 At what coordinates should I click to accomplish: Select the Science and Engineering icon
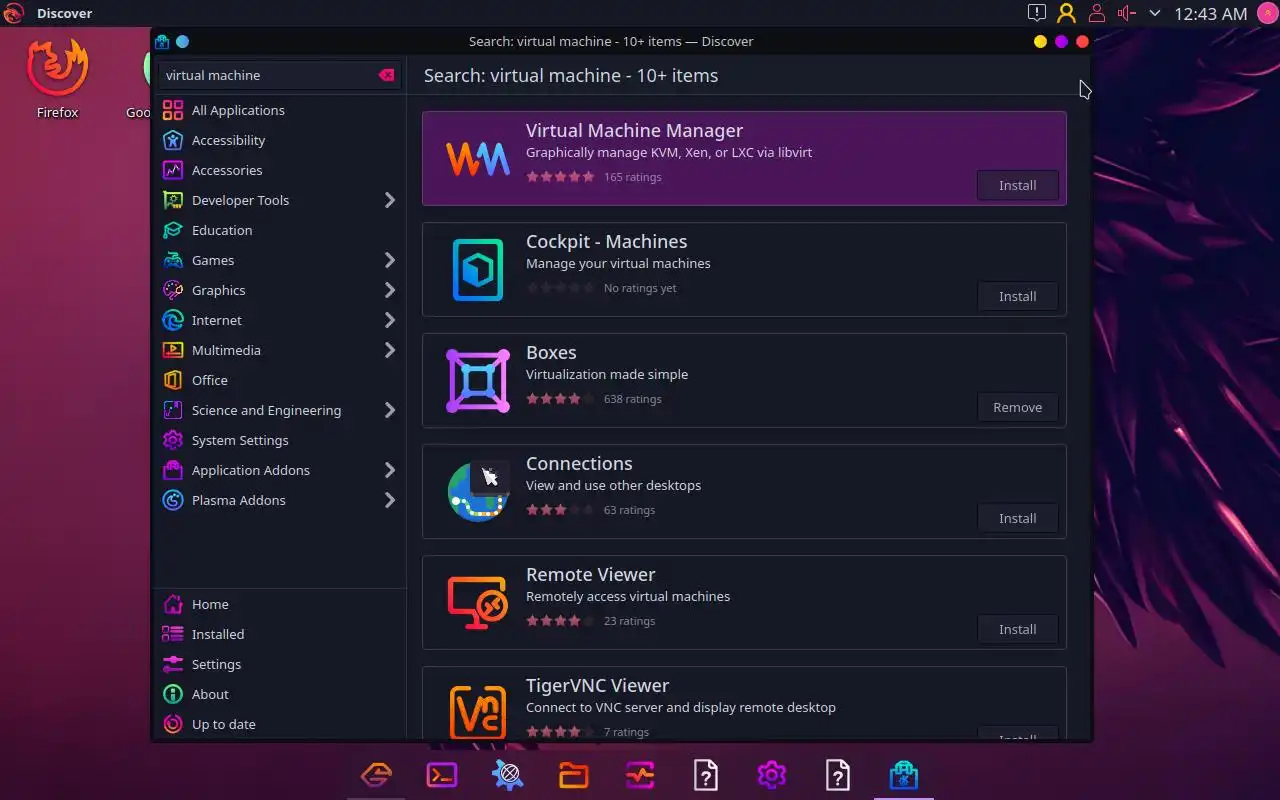pyautogui.click(x=173, y=410)
